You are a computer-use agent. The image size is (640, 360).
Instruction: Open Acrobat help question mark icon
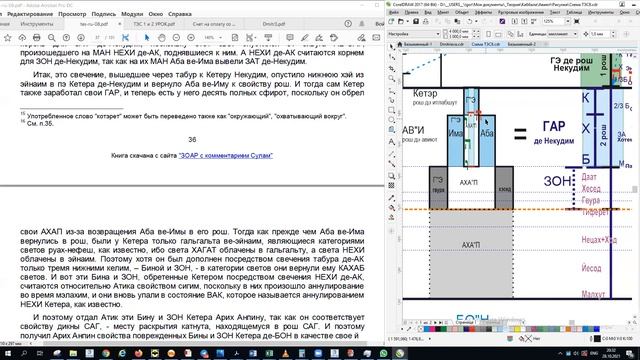(348, 24)
